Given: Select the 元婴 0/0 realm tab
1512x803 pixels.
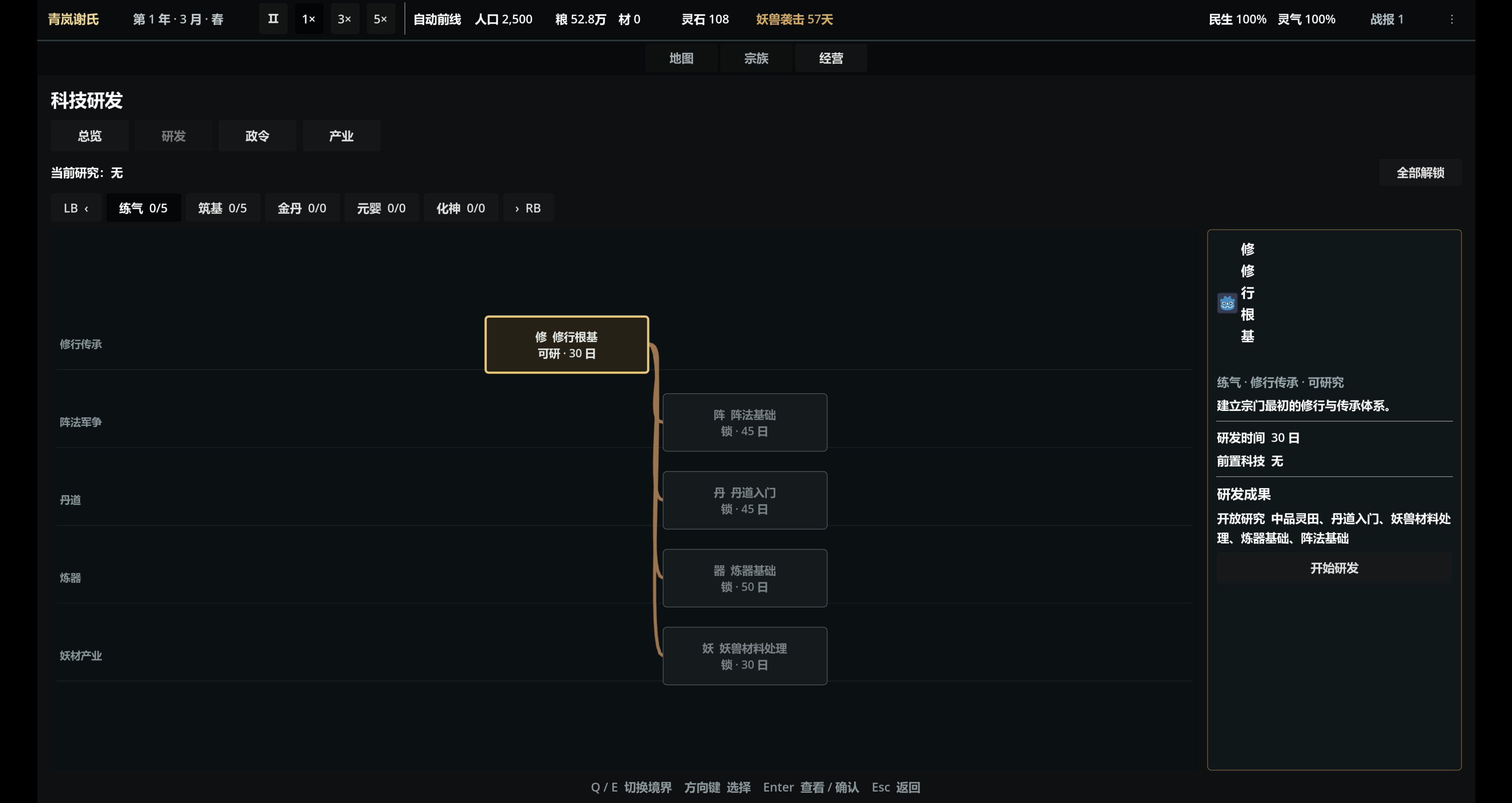Looking at the screenshot, I should pos(382,208).
